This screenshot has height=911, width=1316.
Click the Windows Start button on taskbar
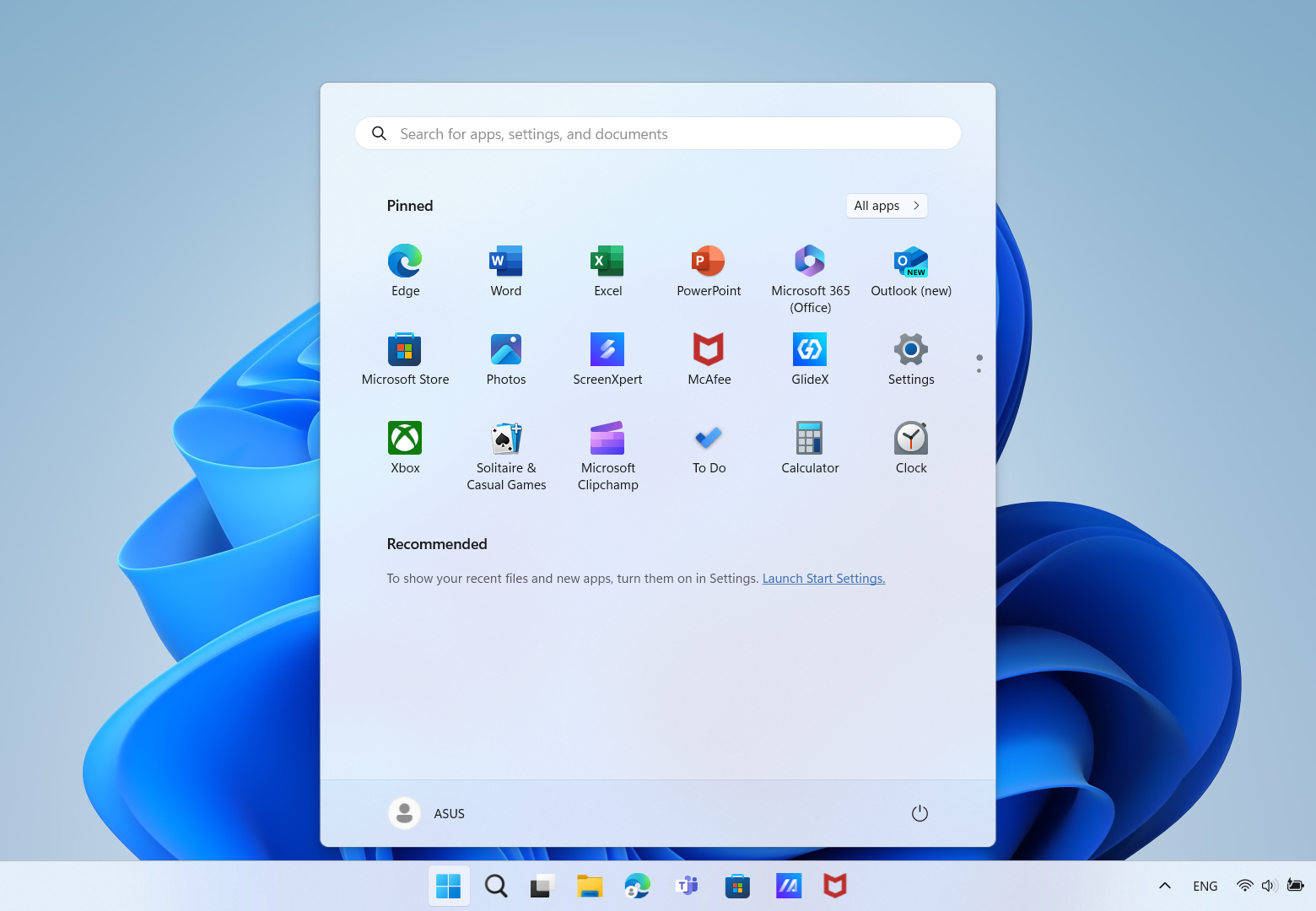(x=449, y=886)
